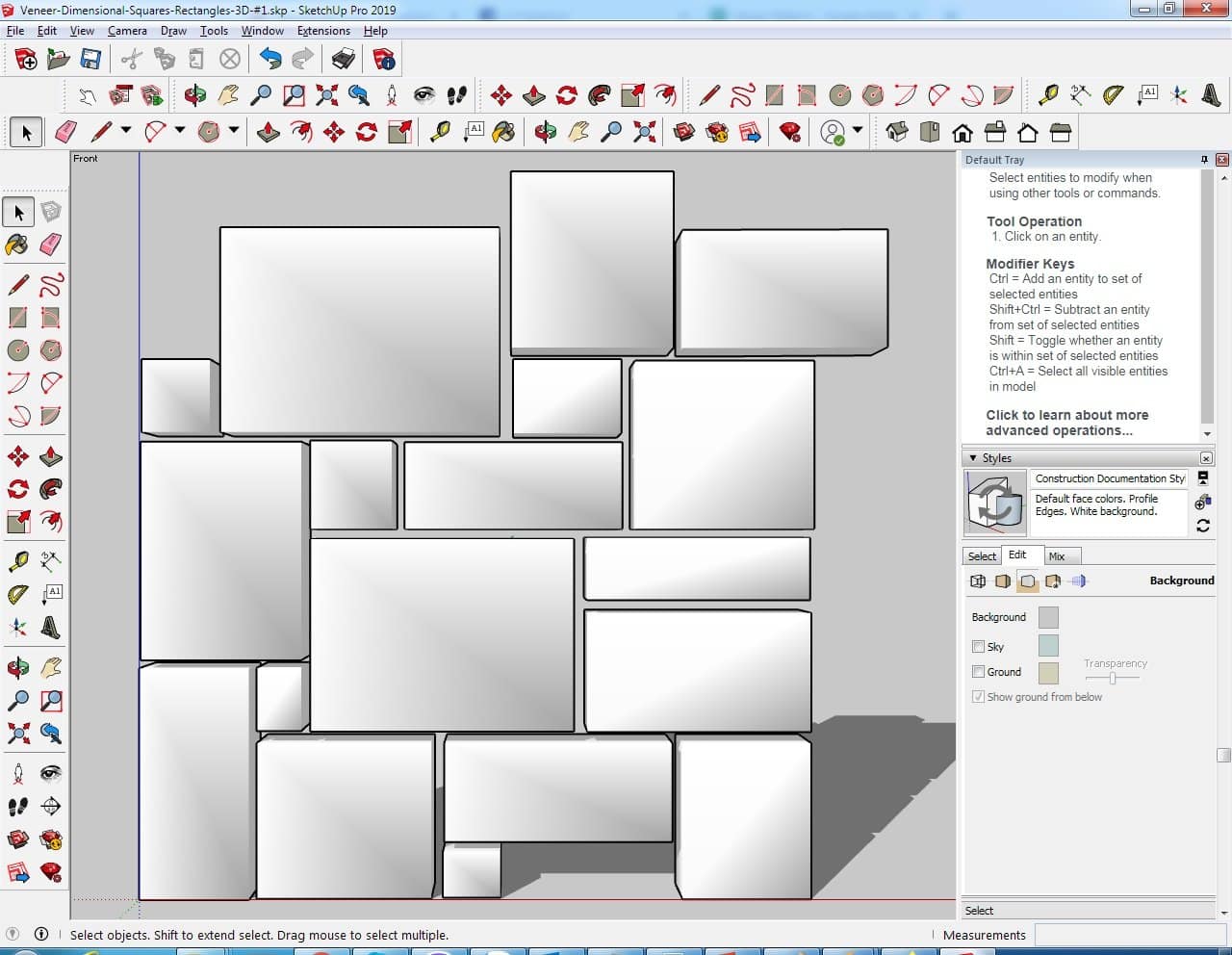
Task: Toggle Show ground from below checkbox
Action: [978, 697]
